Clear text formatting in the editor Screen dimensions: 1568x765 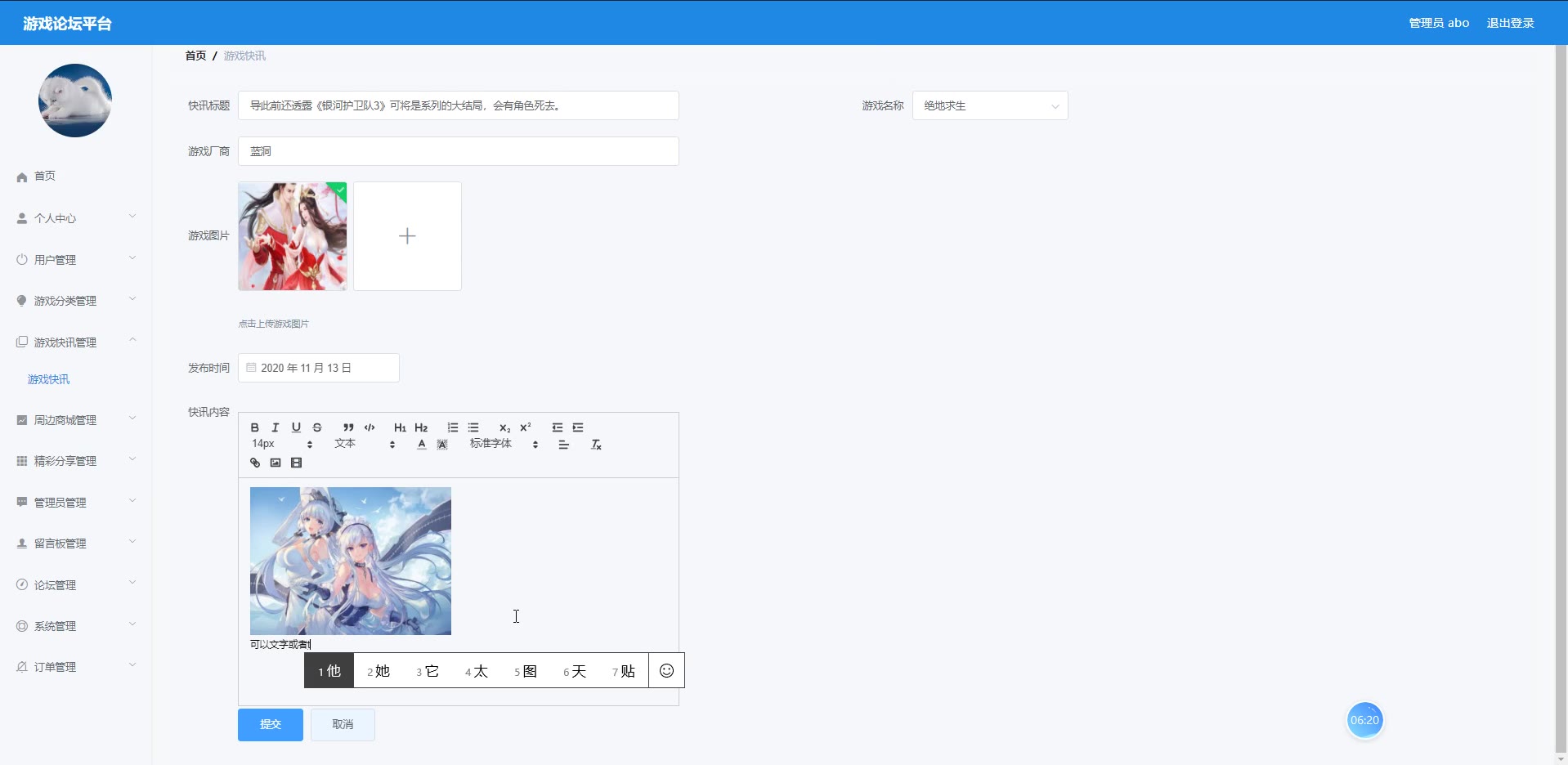click(x=596, y=445)
